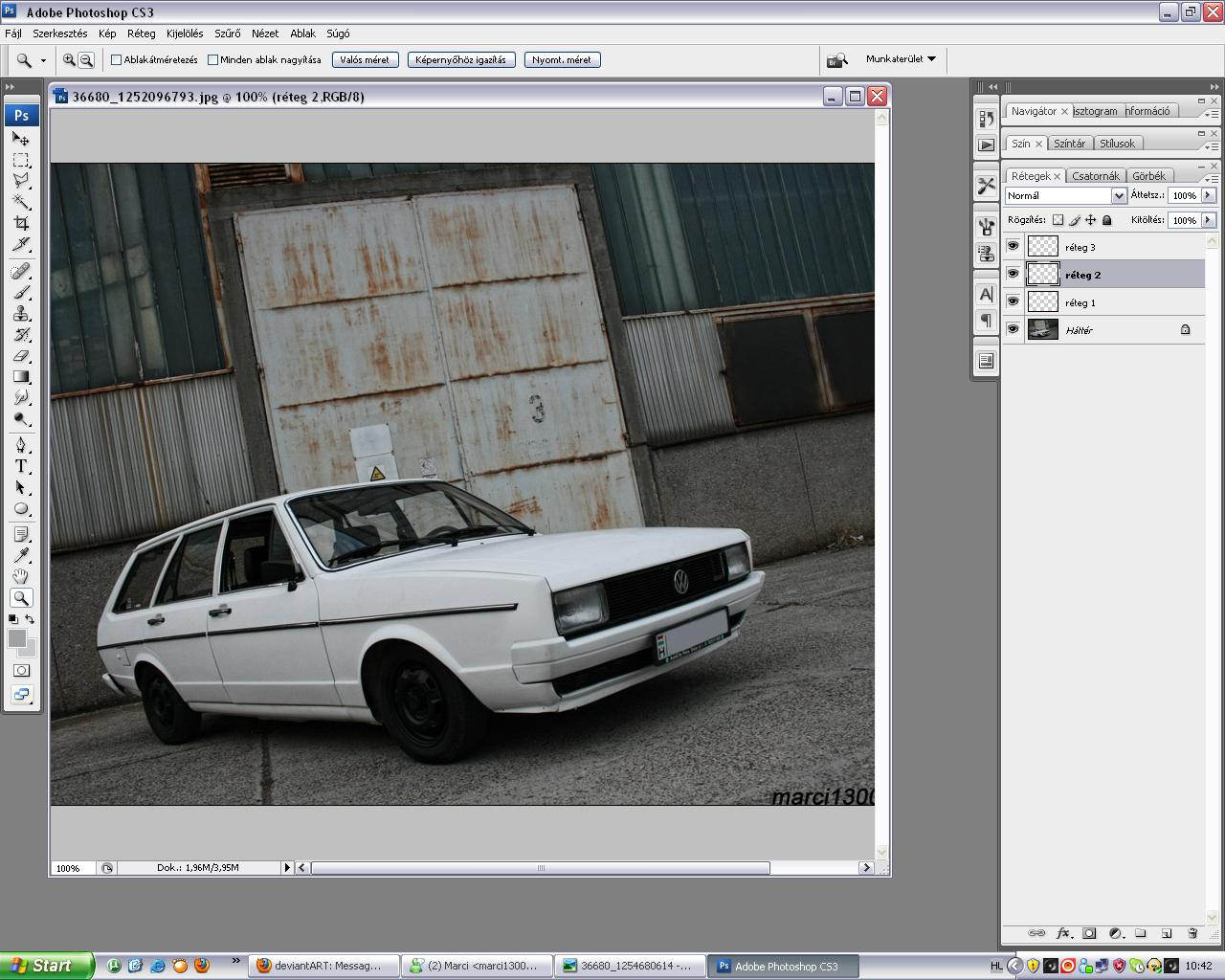Viewport: 1225px width, 980px height.
Task: Add a layer mask
Action: point(1089,933)
